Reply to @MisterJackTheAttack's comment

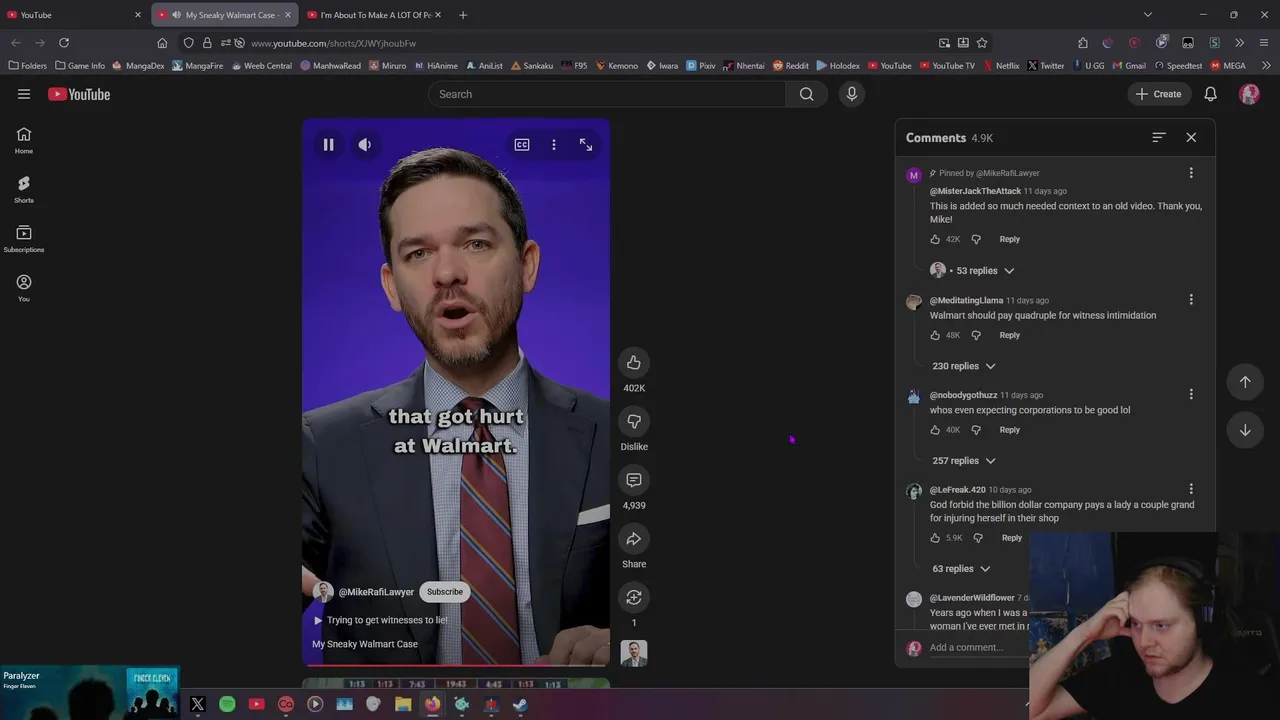coord(1010,240)
